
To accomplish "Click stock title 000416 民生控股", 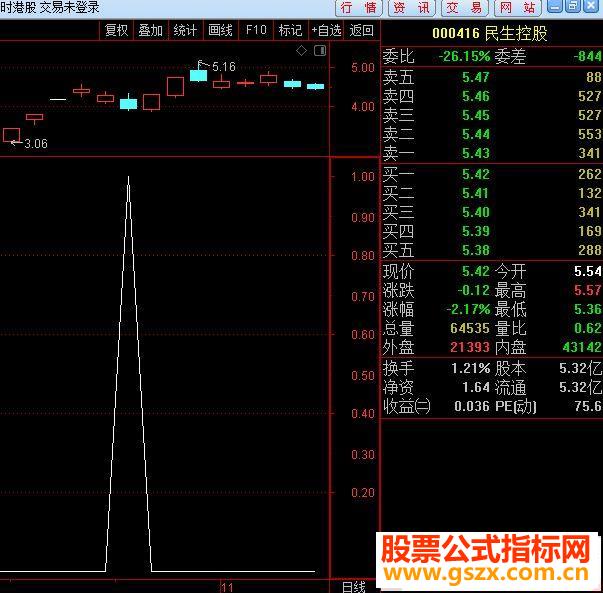I will coord(490,33).
